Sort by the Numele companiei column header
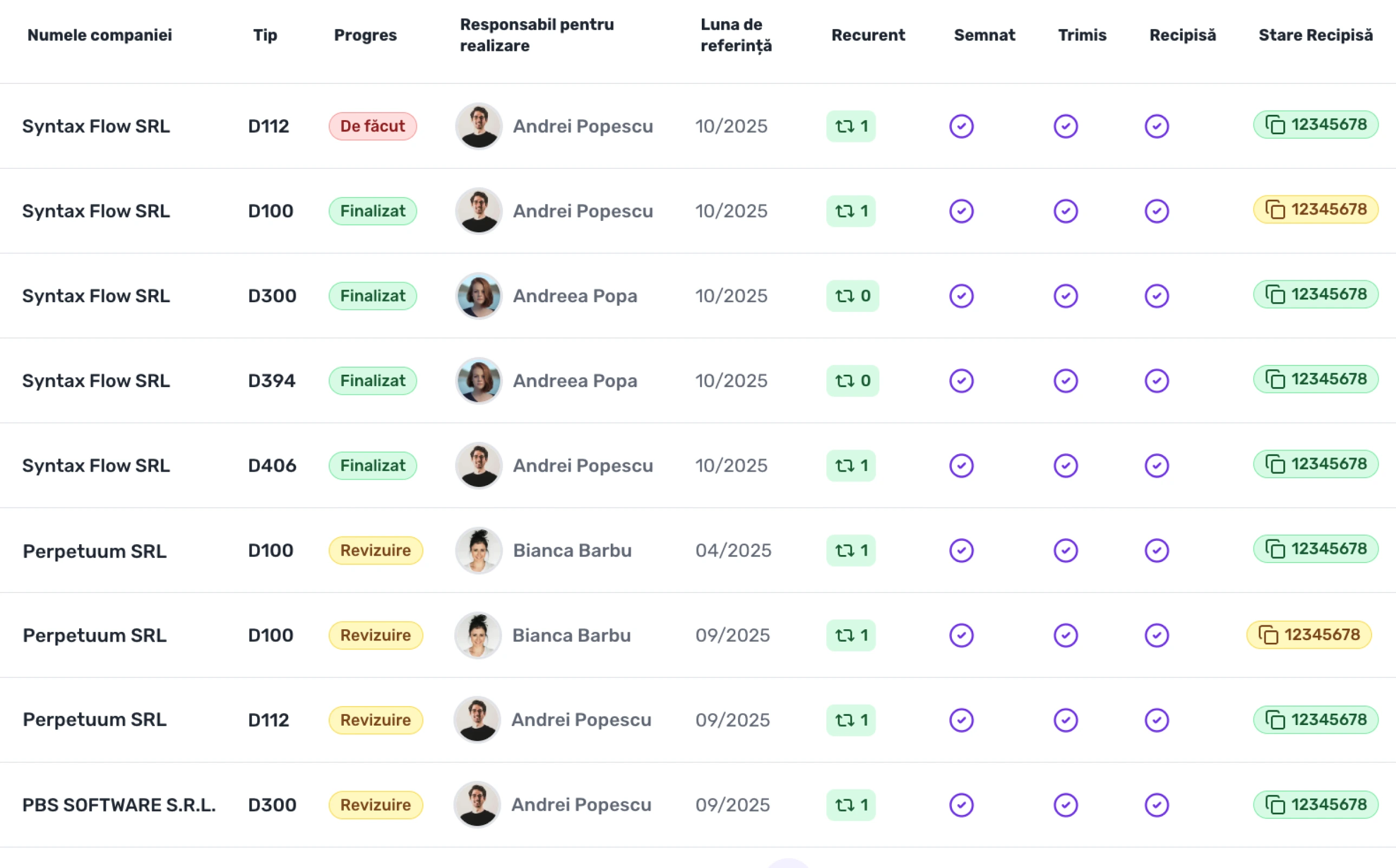The height and width of the screenshot is (868, 1396). pos(100,35)
